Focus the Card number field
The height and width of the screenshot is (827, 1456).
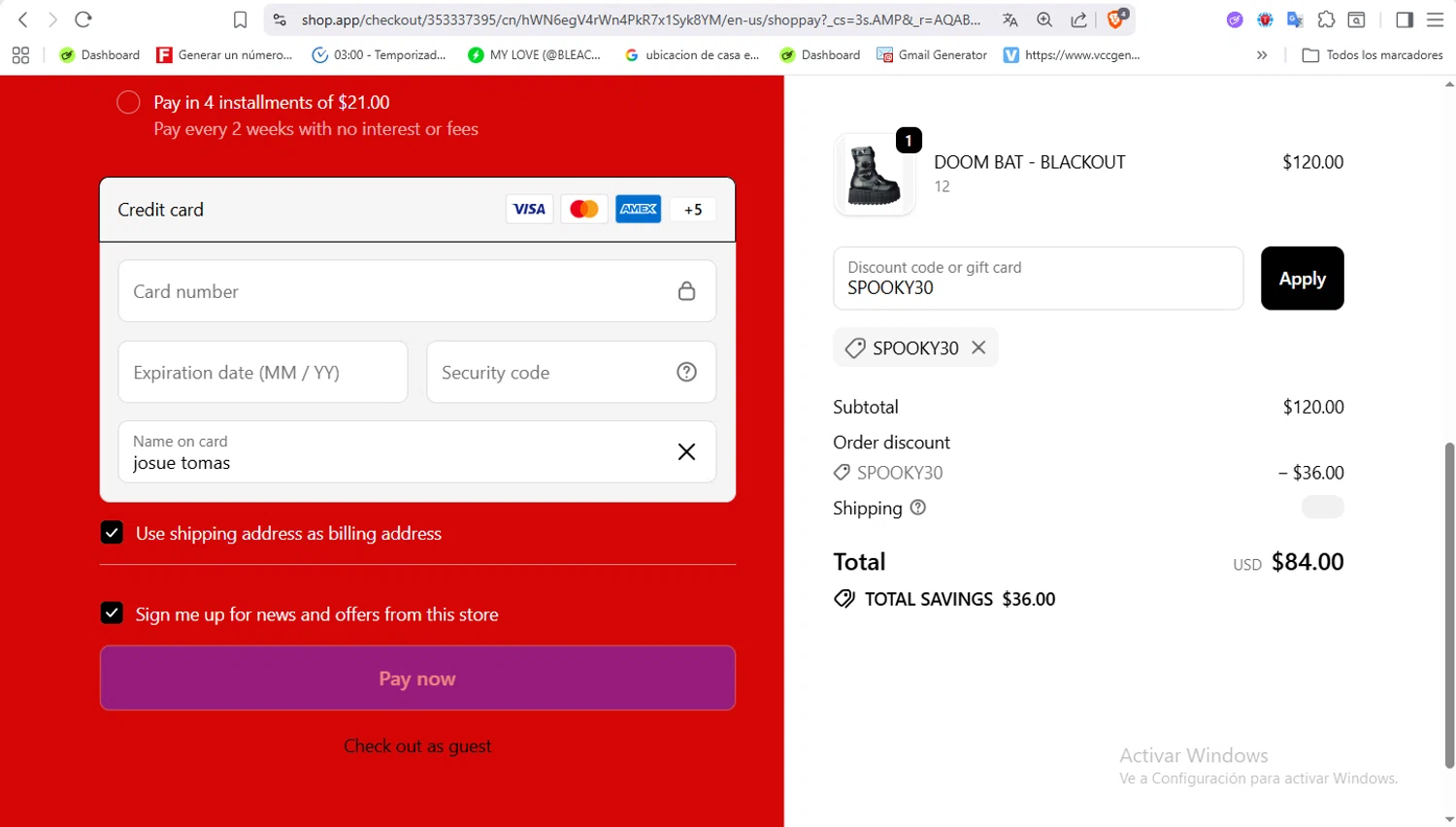tap(417, 291)
